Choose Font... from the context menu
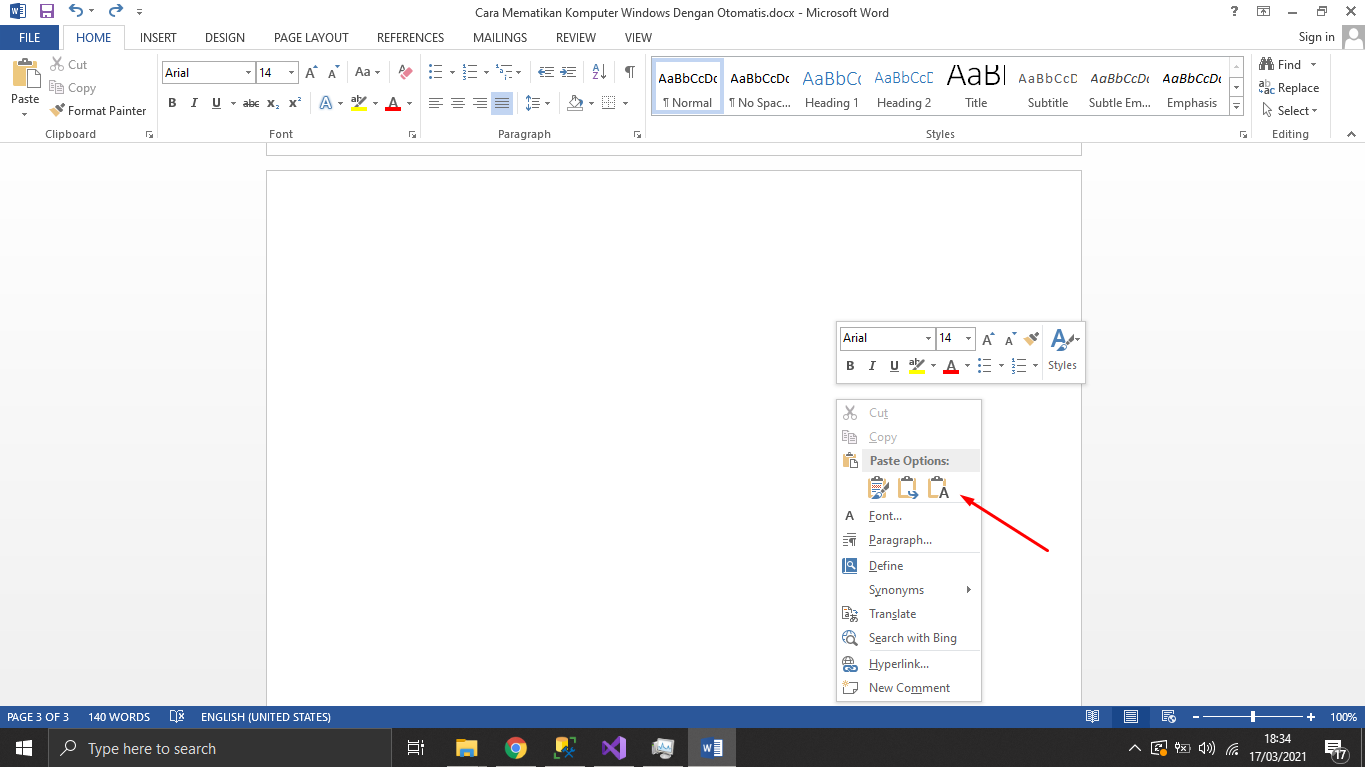 [909, 516]
